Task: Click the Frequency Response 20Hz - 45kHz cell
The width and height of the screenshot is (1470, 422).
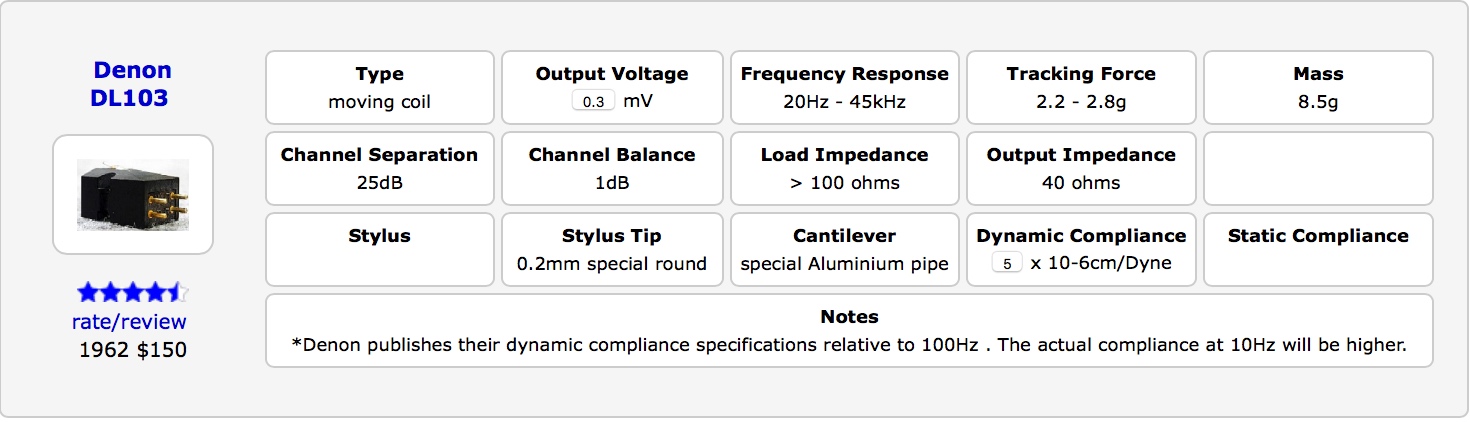Action: [844, 88]
